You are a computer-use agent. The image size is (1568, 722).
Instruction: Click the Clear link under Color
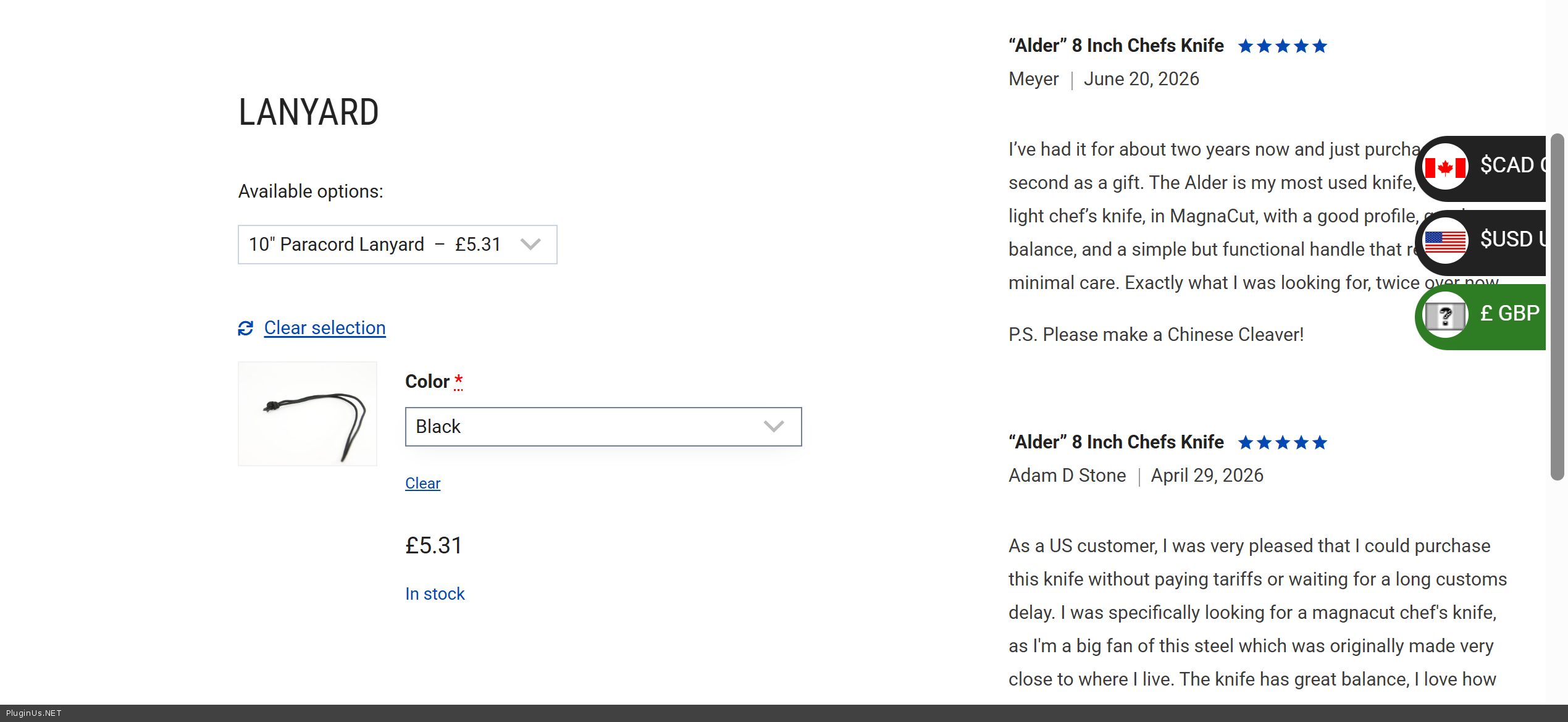pyautogui.click(x=422, y=483)
